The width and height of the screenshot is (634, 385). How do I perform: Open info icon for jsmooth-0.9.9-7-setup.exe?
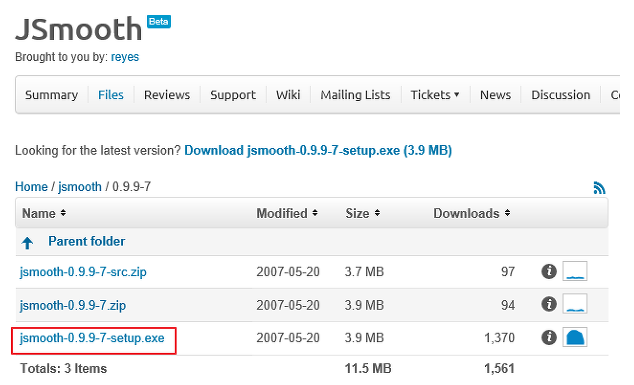tap(549, 337)
